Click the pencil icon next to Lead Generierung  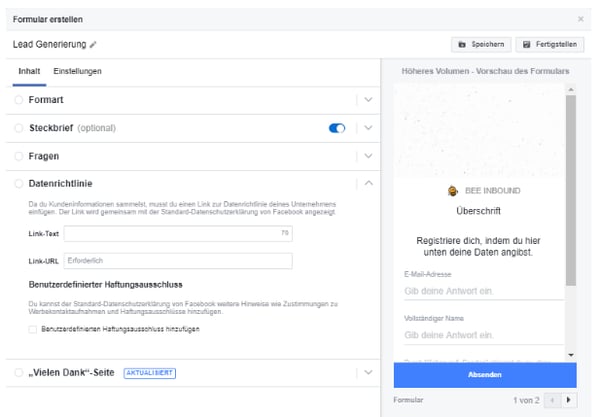(x=94, y=45)
